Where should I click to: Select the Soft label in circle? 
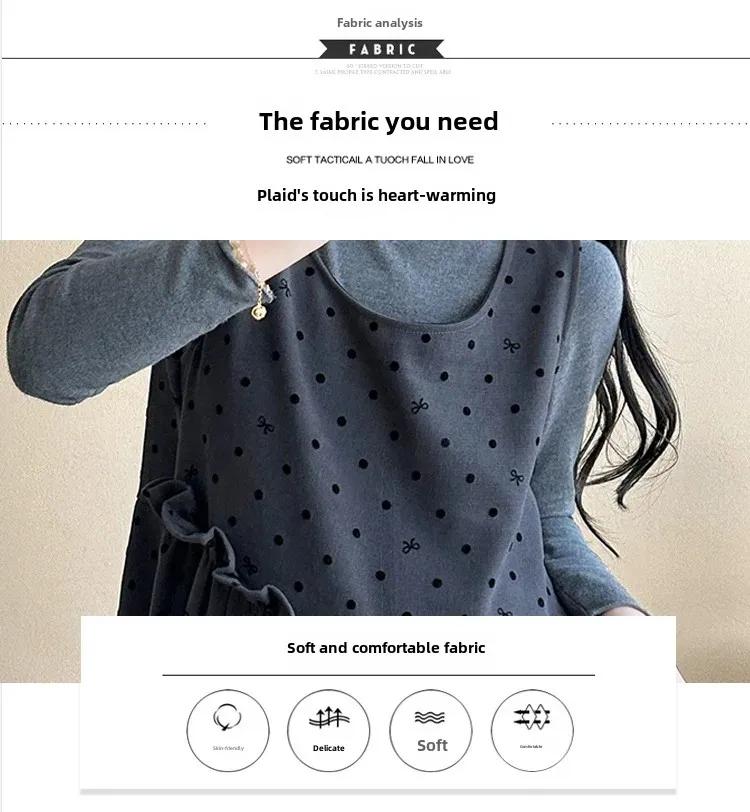pos(432,746)
